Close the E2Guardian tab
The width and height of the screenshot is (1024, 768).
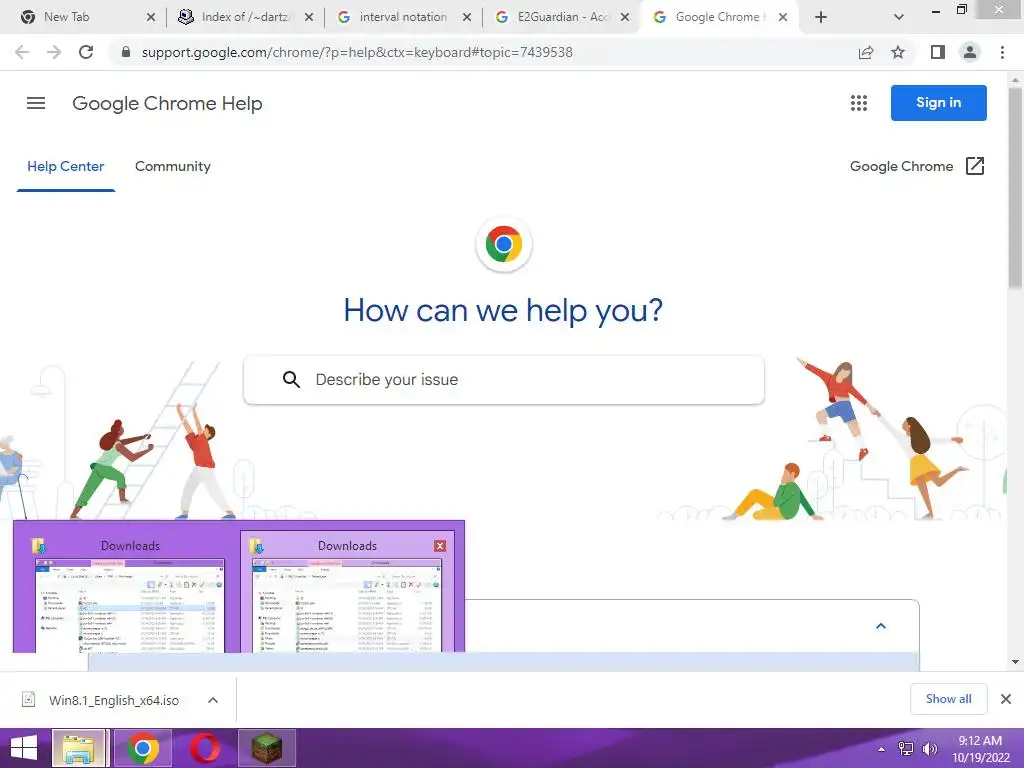[x=625, y=17]
